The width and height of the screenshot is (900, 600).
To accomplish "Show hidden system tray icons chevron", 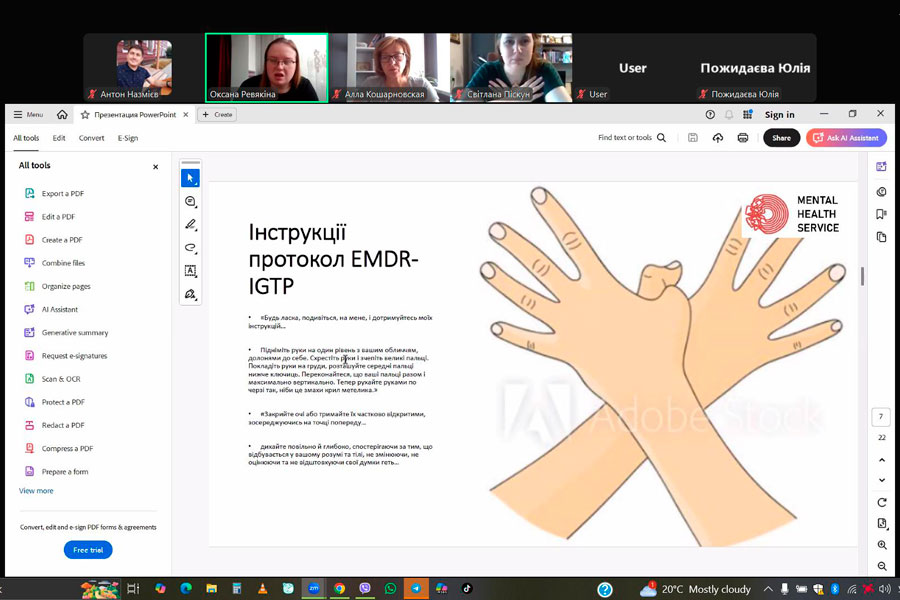I will [x=768, y=589].
